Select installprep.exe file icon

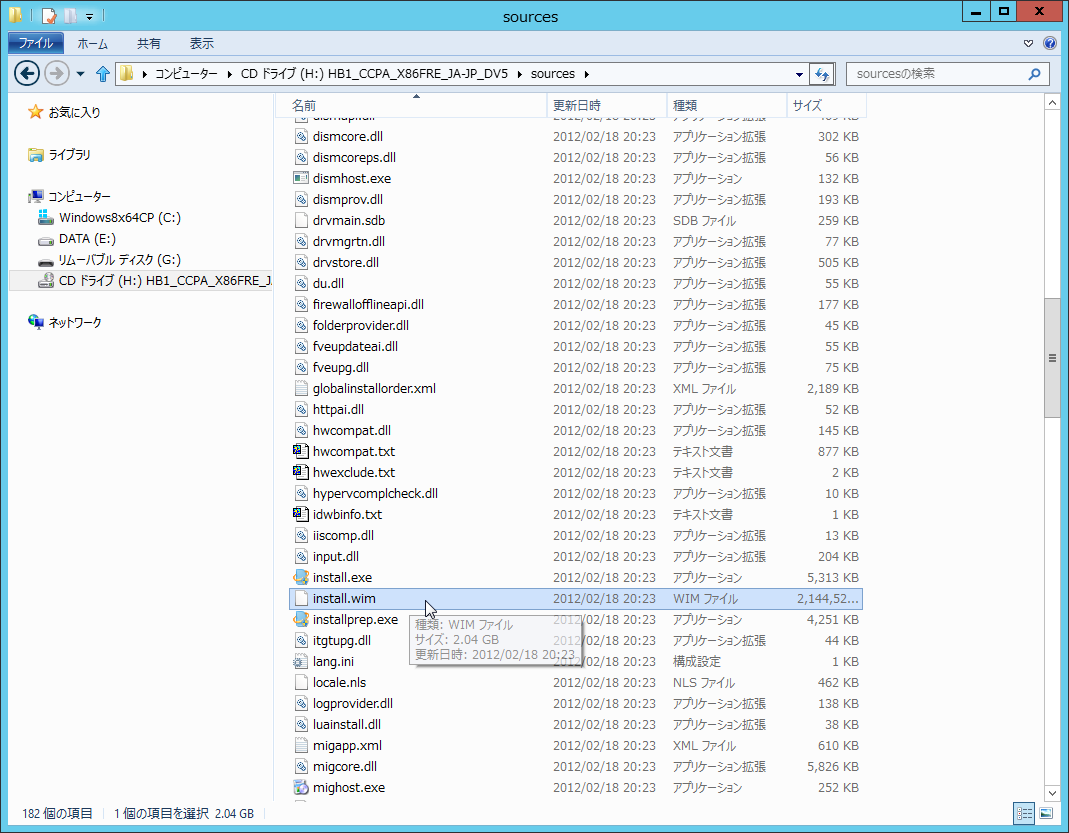pos(301,620)
